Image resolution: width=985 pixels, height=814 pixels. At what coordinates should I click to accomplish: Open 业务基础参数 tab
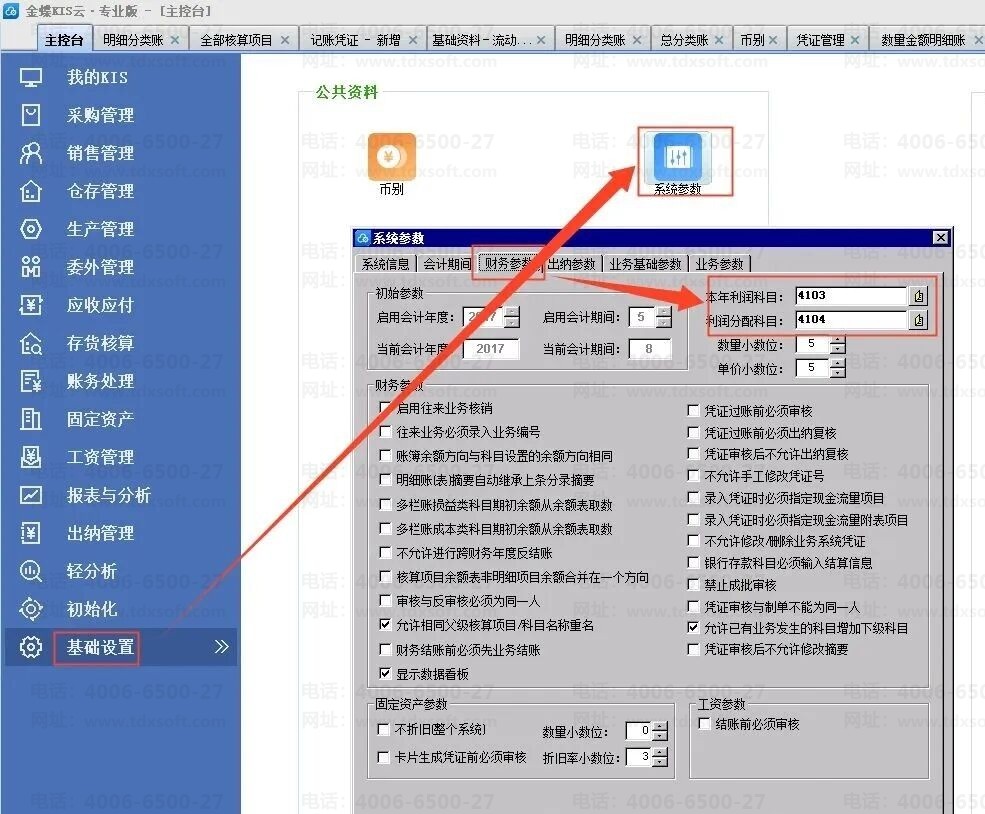pos(645,264)
